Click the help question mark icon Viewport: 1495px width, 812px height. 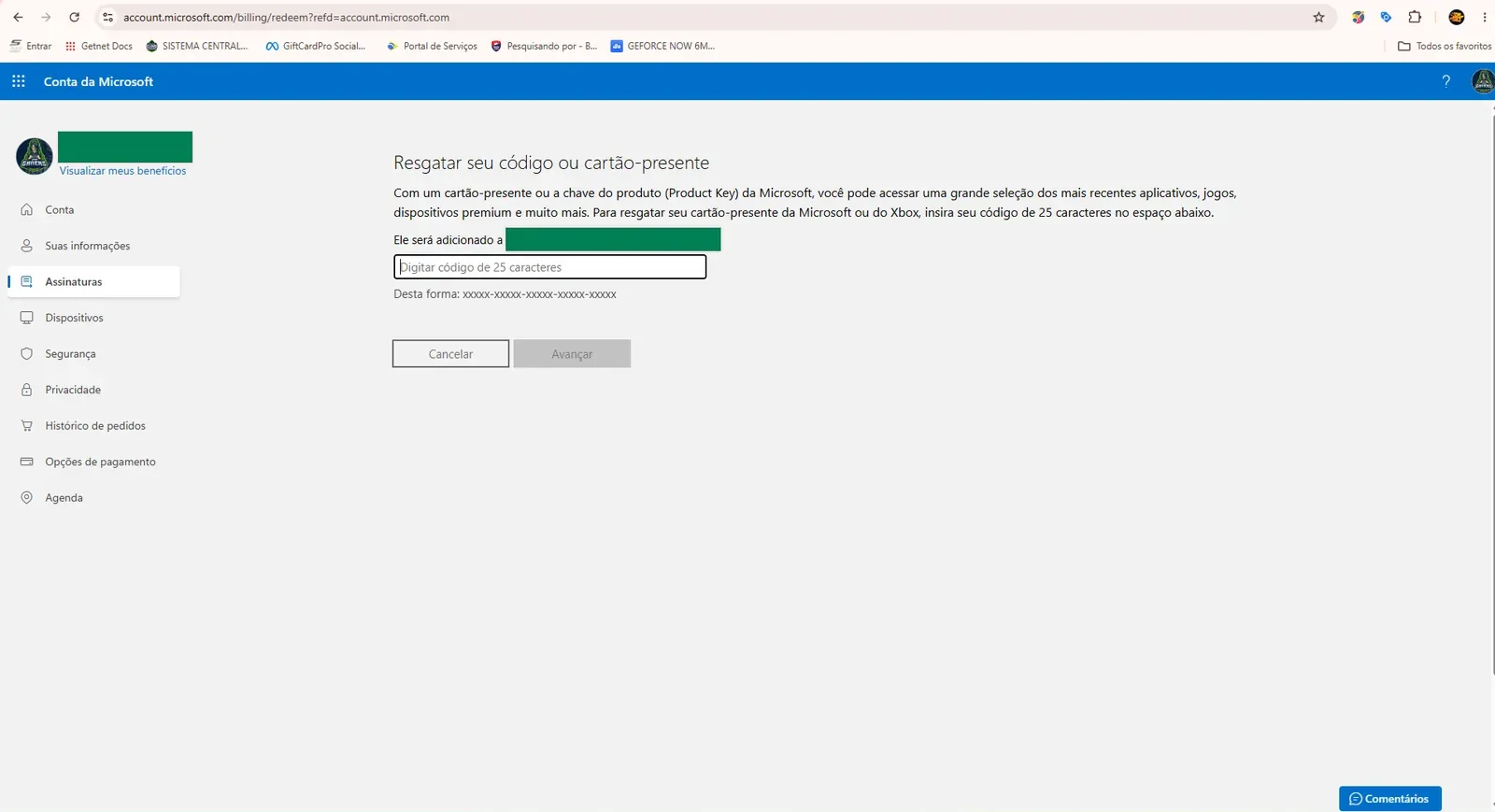click(x=1446, y=81)
